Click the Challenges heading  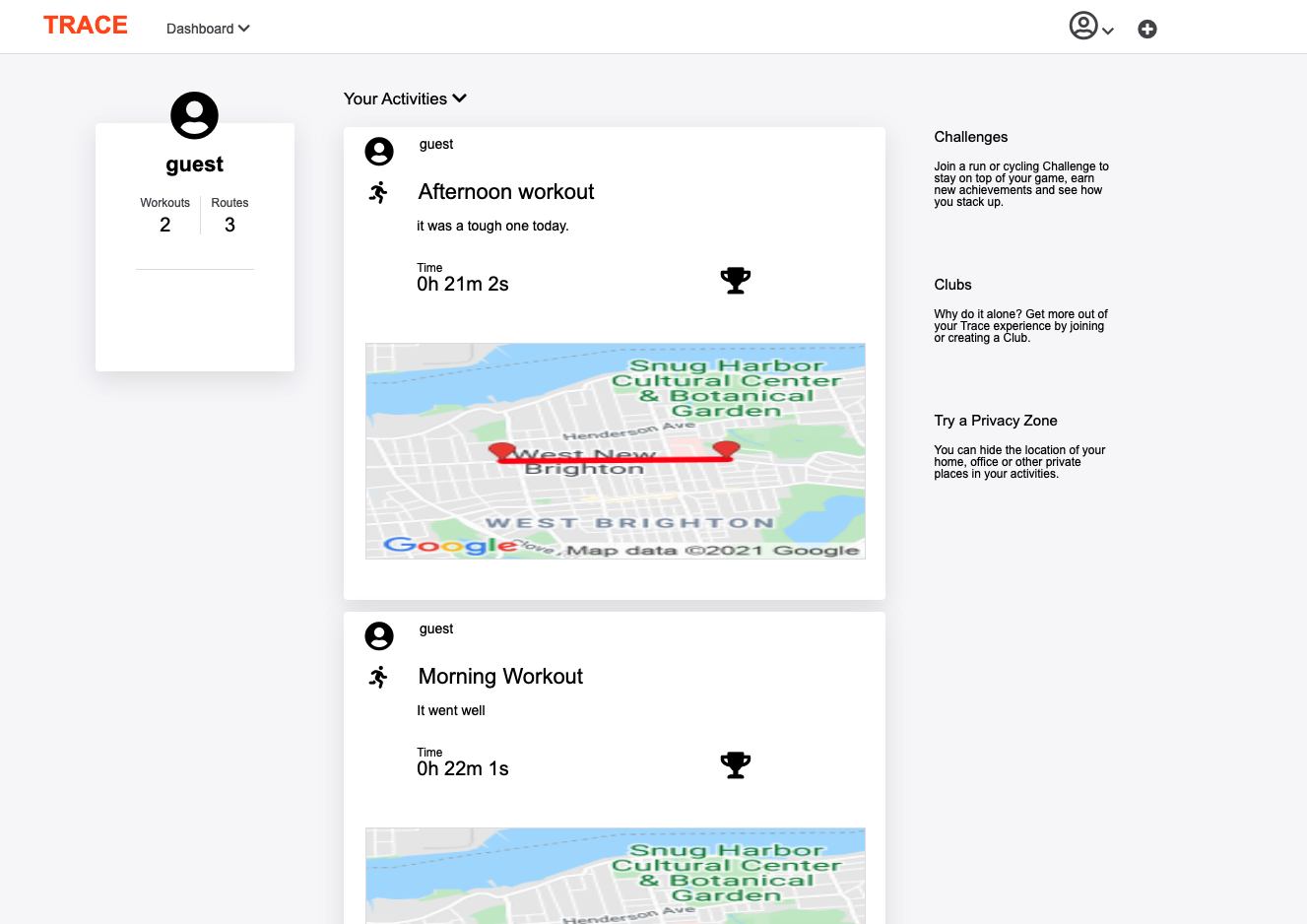tap(971, 137)
